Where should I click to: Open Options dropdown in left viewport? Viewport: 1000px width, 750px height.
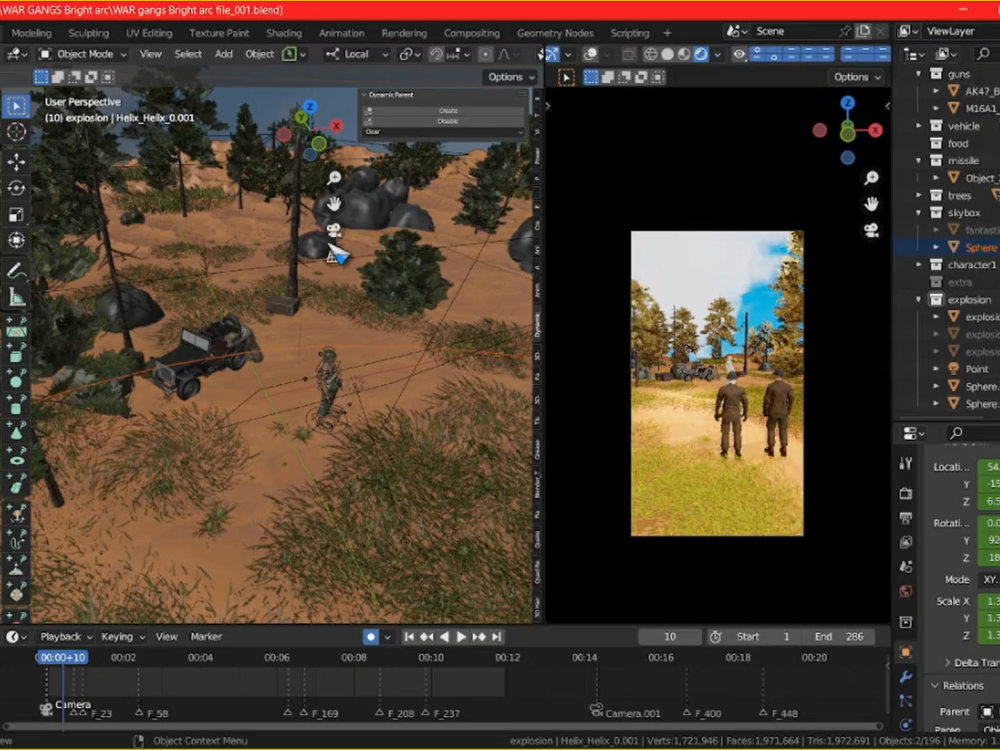click(x=511, y=77)
